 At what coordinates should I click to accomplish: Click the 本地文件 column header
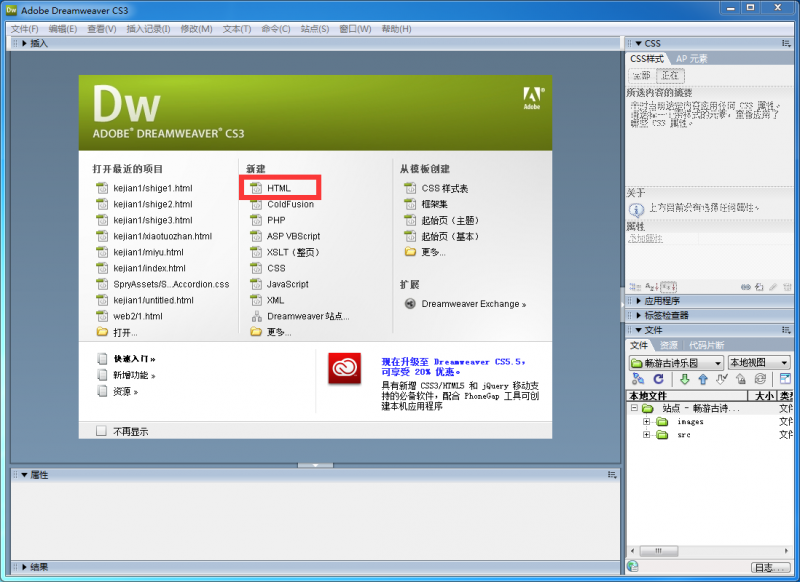coord(687,396)
